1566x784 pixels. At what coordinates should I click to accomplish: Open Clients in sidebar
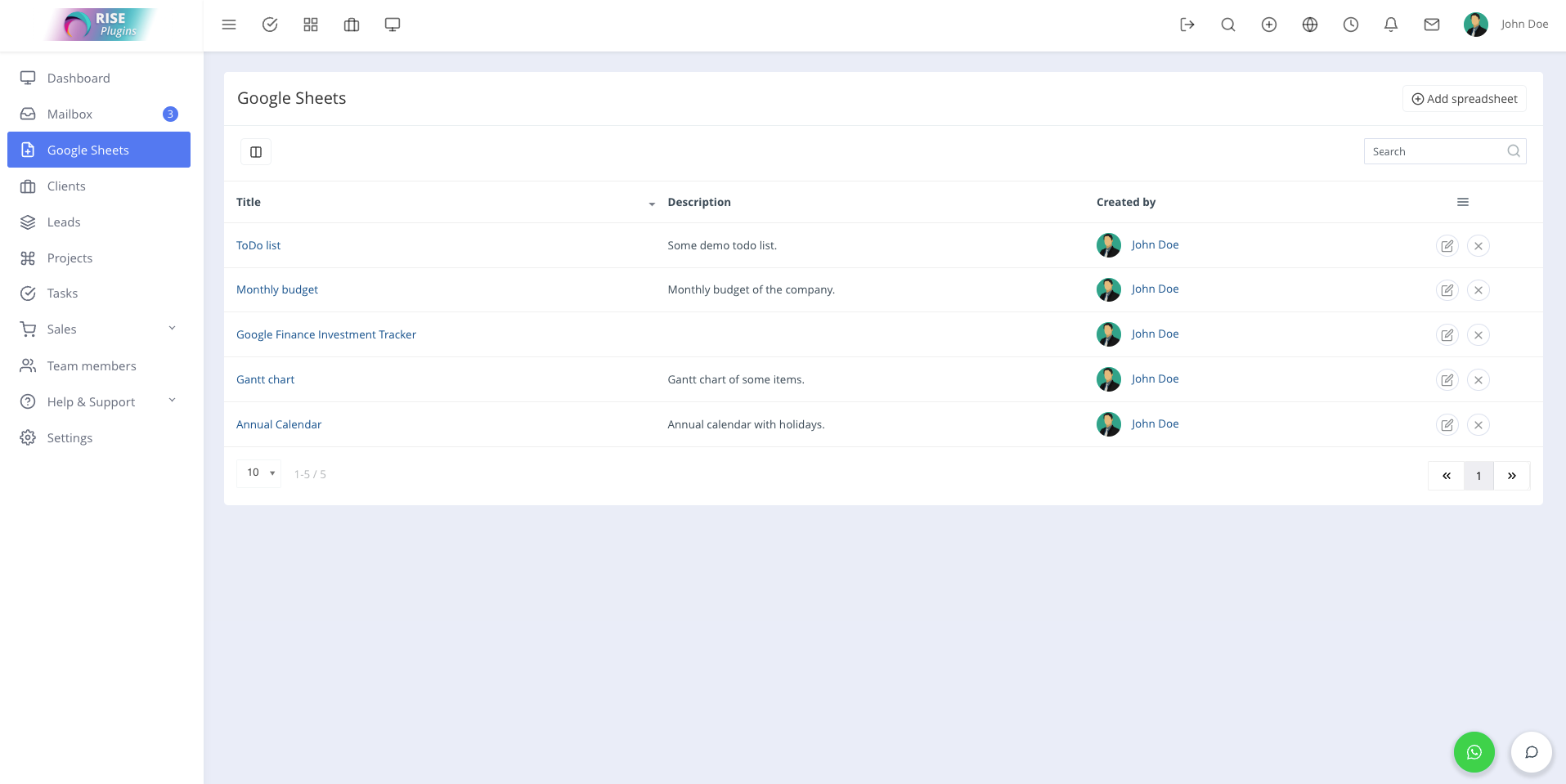pyautogui.click(x=99, y=186)
